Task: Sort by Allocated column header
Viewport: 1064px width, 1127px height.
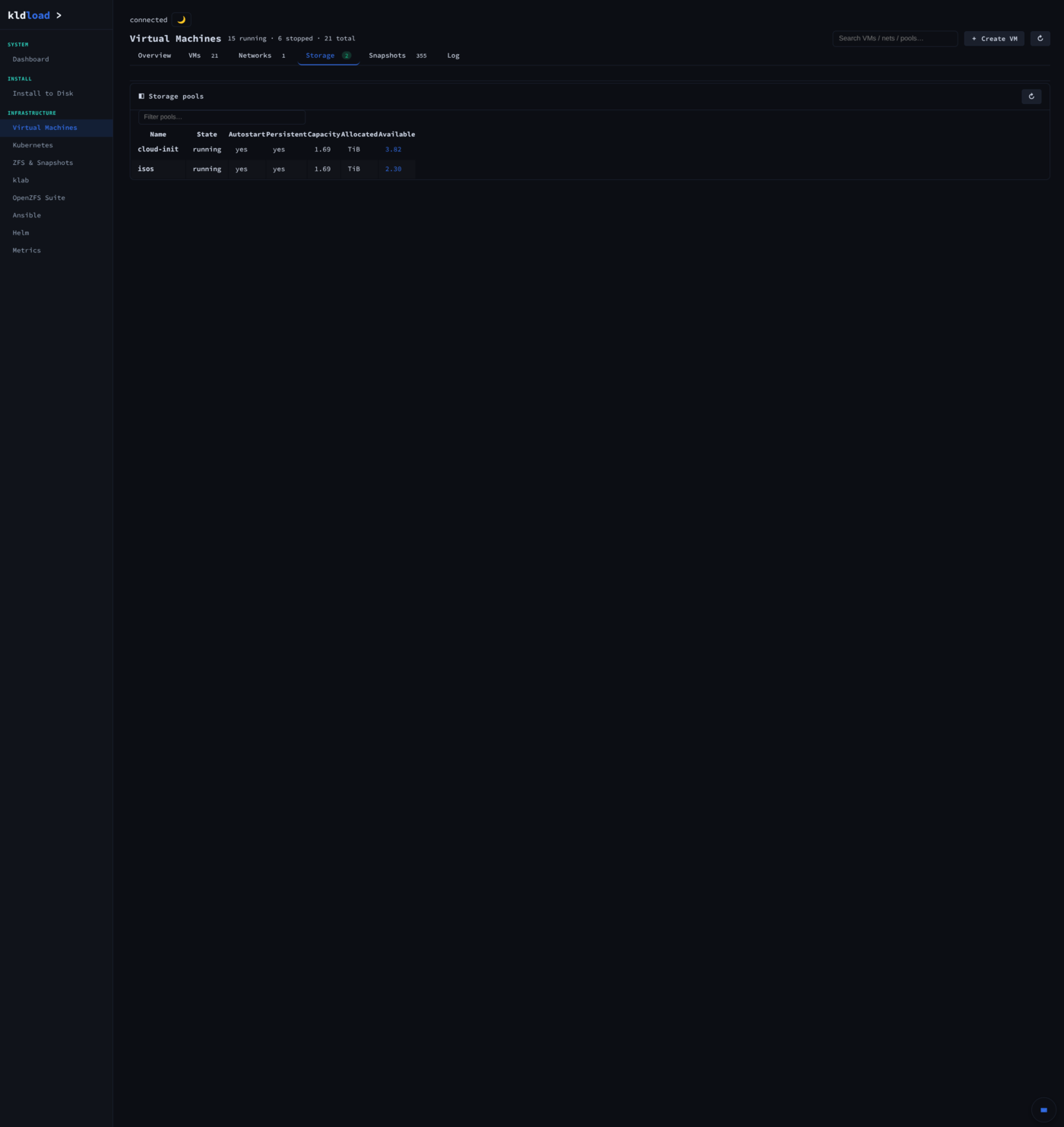Action: (359, 135)
